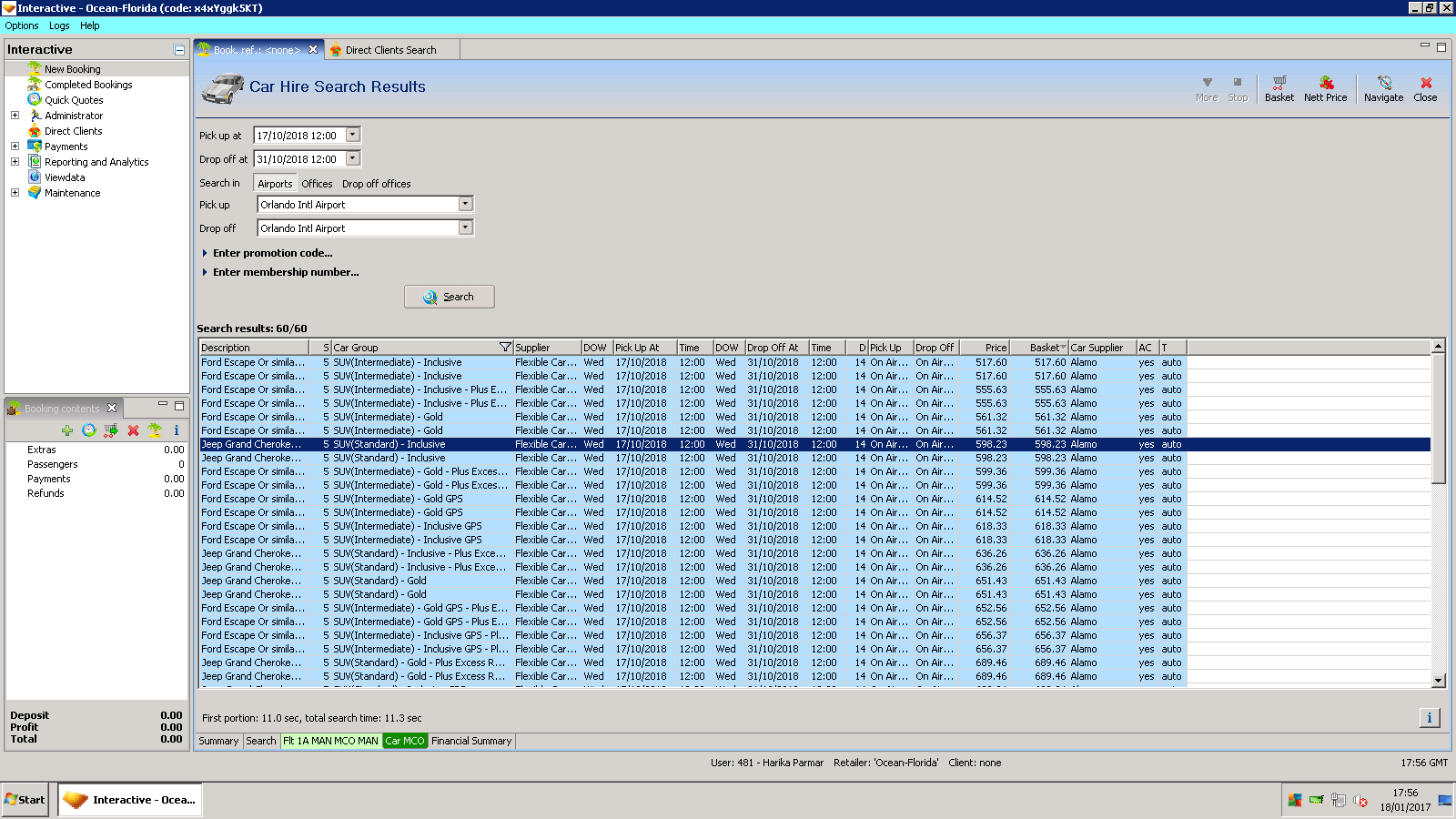Click the green plus icon in Booking contents
The width and height of the screenshot is (1456, 819).
[67, 430]
